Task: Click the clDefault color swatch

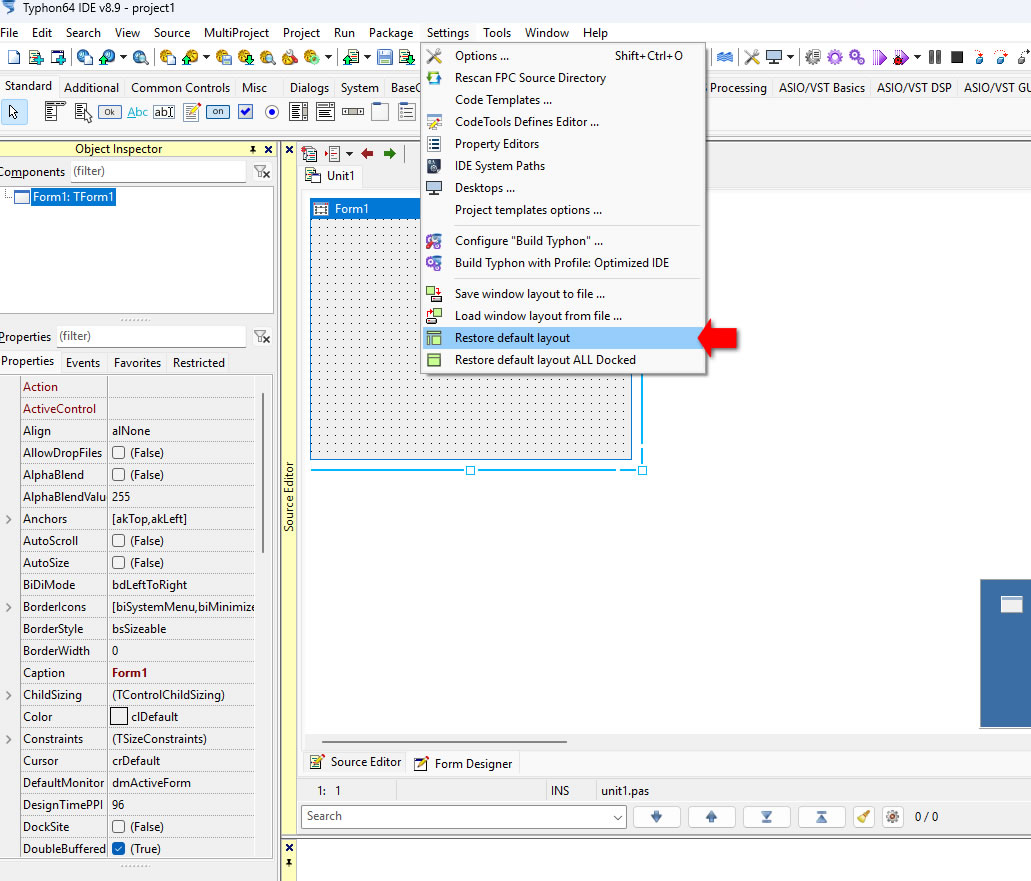Action: coord(119,717)
